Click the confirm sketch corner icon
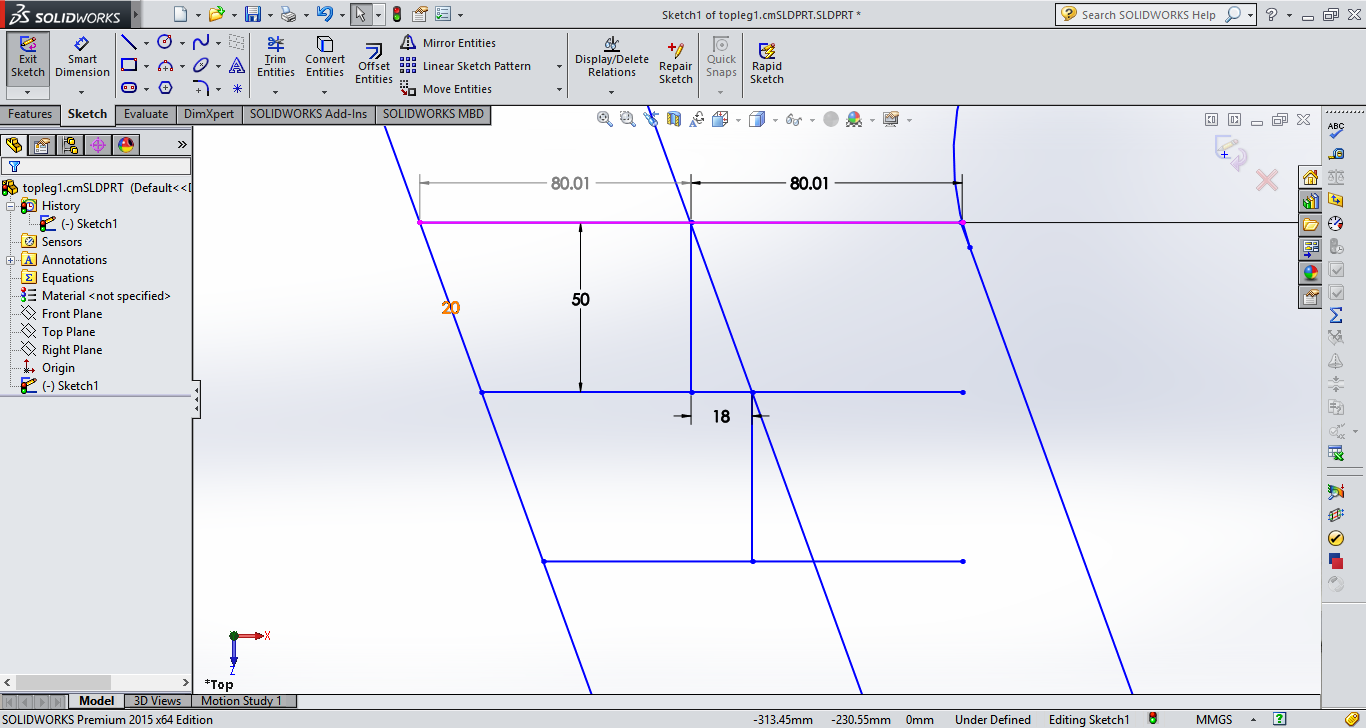This screenshot has width=1366, height=728. [x=1229, y=152]
